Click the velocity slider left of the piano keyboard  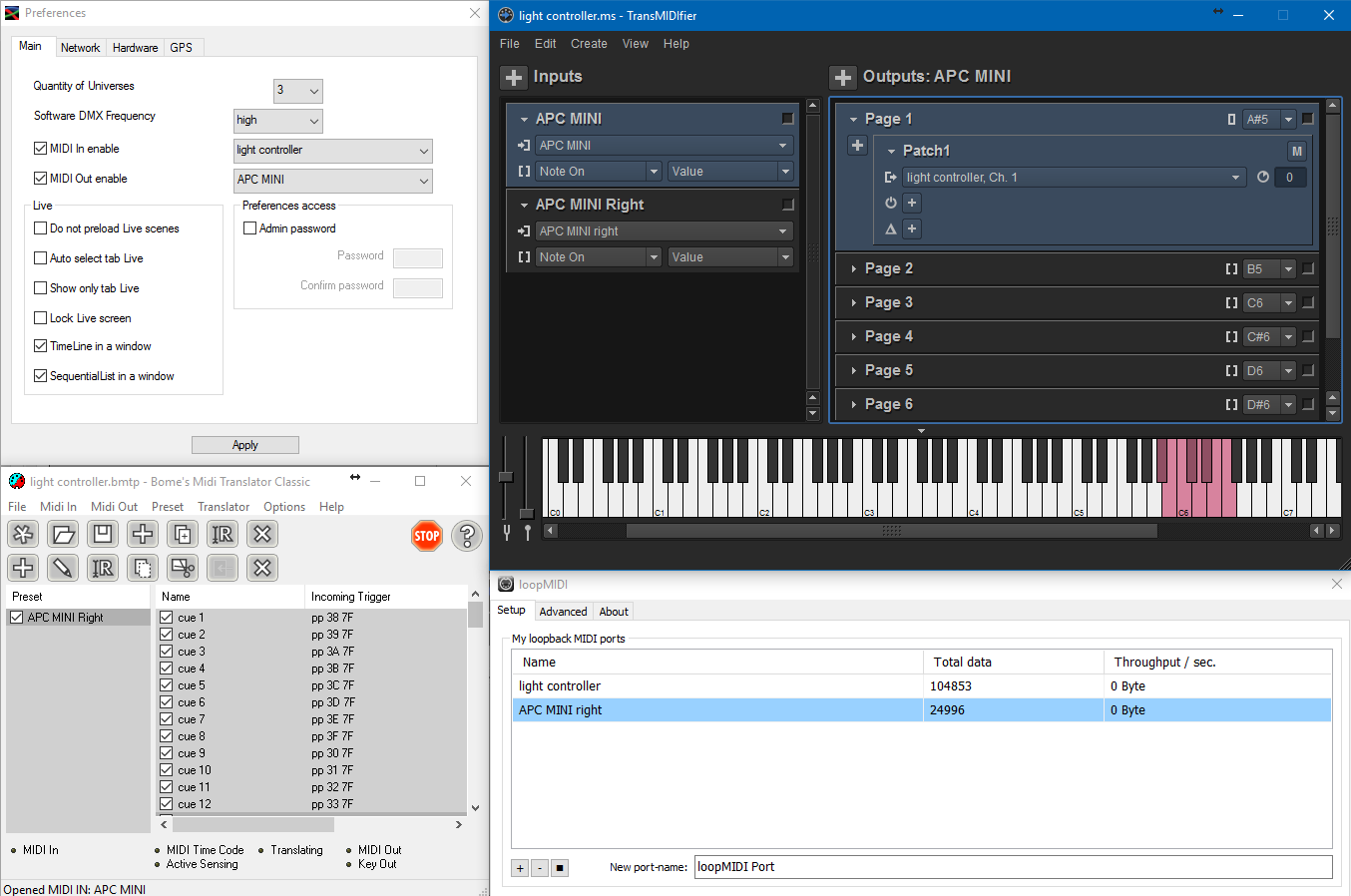tap(506, 476)
